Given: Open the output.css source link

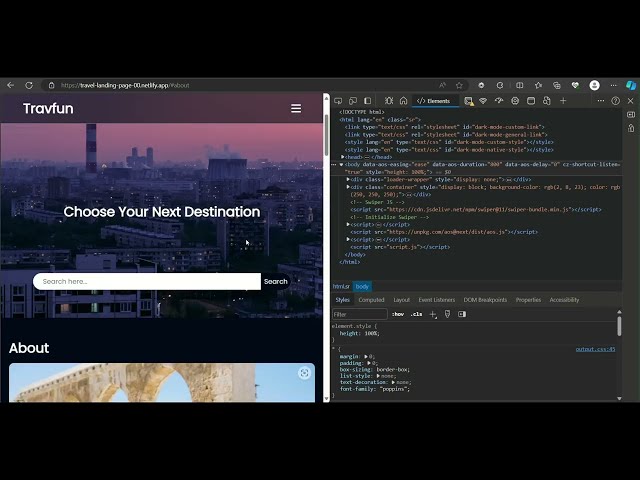Looking at the screenshot, I should coord(595,349).
